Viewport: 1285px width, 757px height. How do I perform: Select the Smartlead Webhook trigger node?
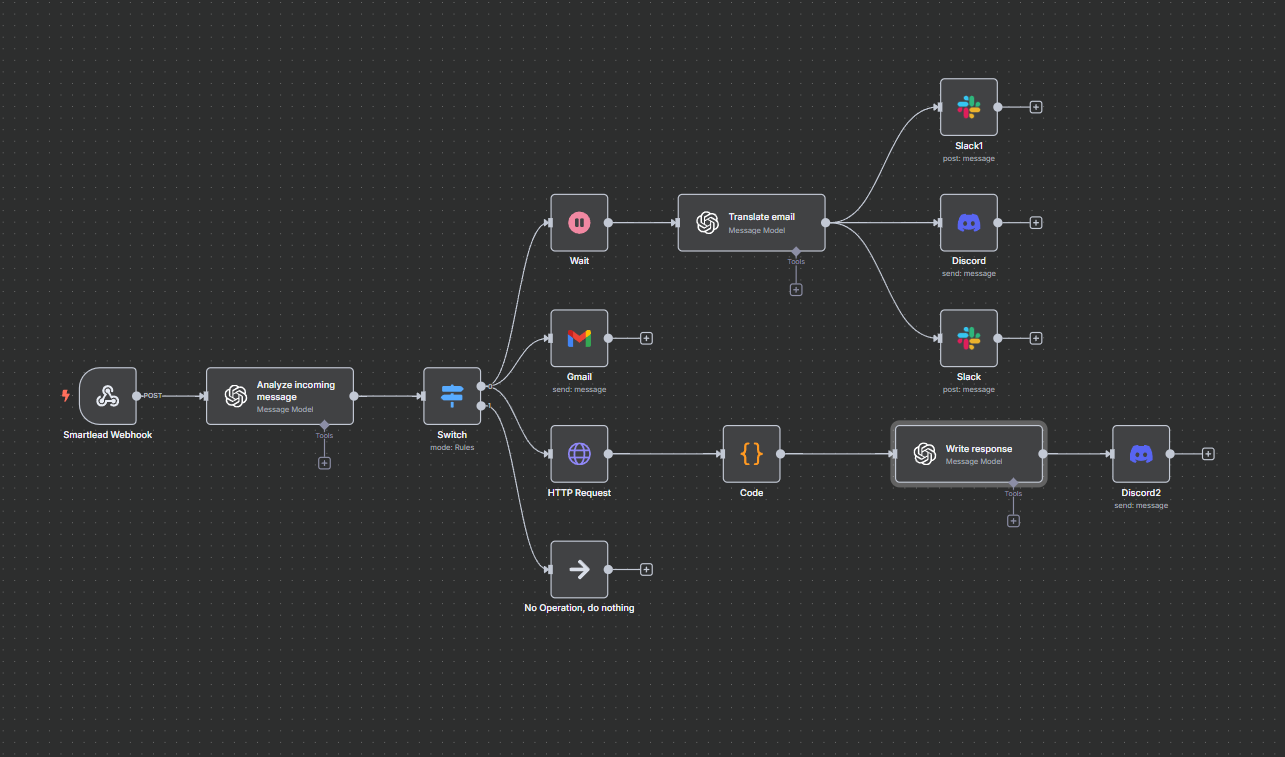[107, 396]
